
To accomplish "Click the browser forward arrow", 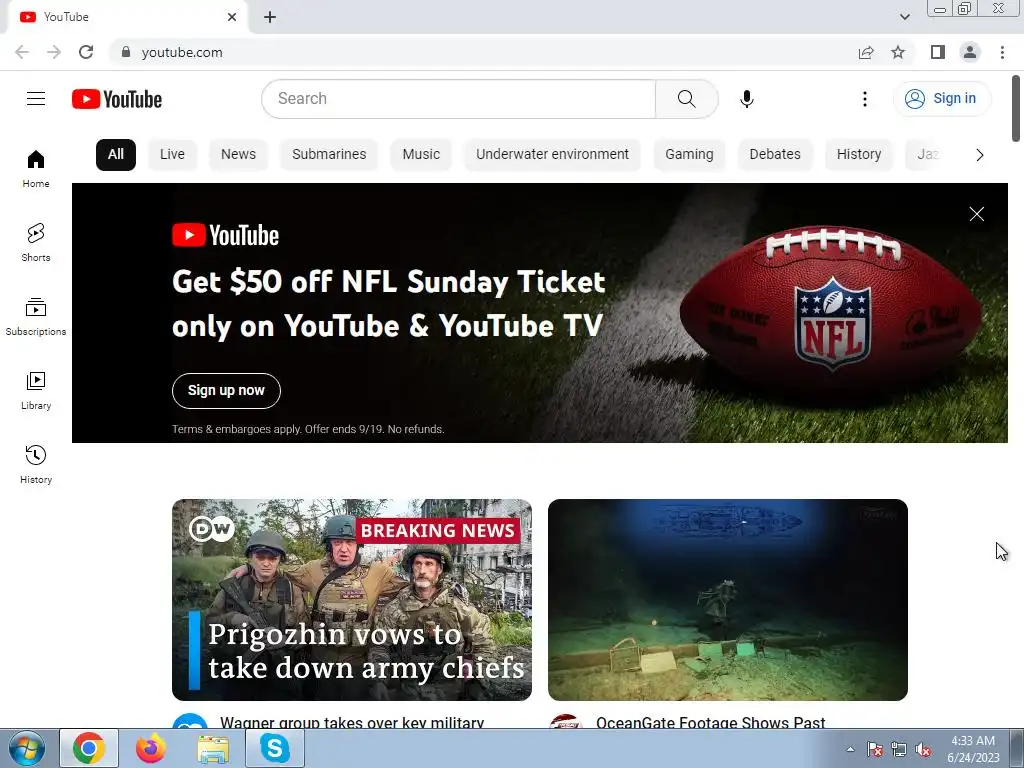I will tap(54, 52).
